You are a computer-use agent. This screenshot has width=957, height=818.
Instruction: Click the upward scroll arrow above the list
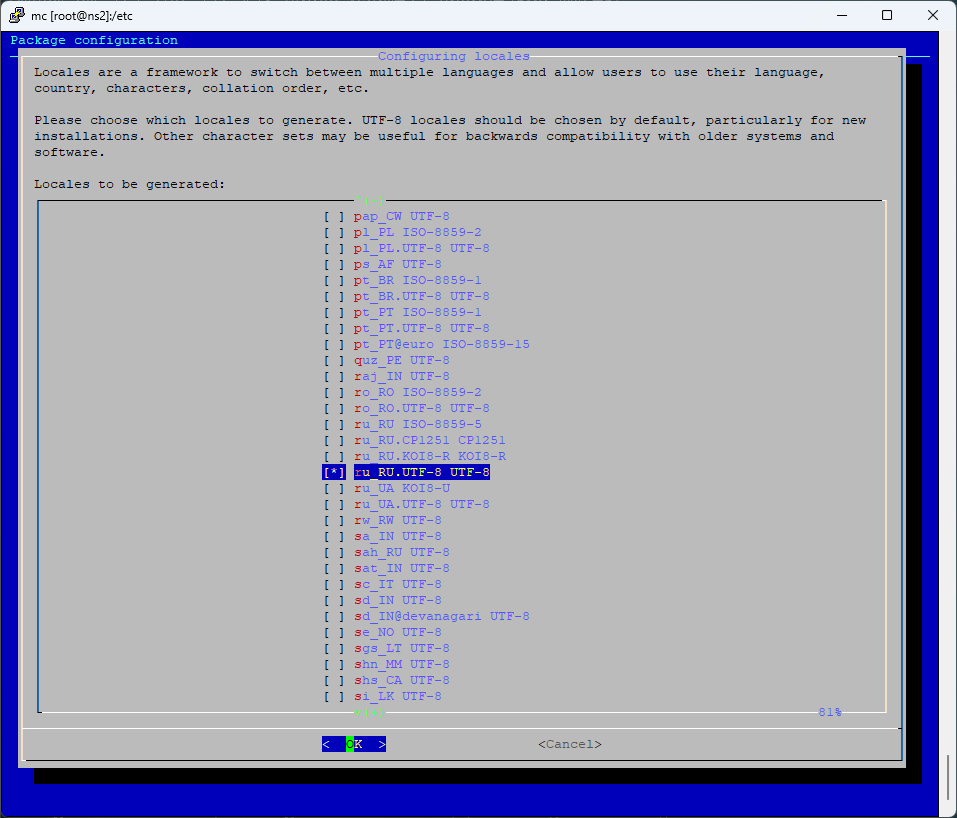pyautogui.click(x=359, y=199)
